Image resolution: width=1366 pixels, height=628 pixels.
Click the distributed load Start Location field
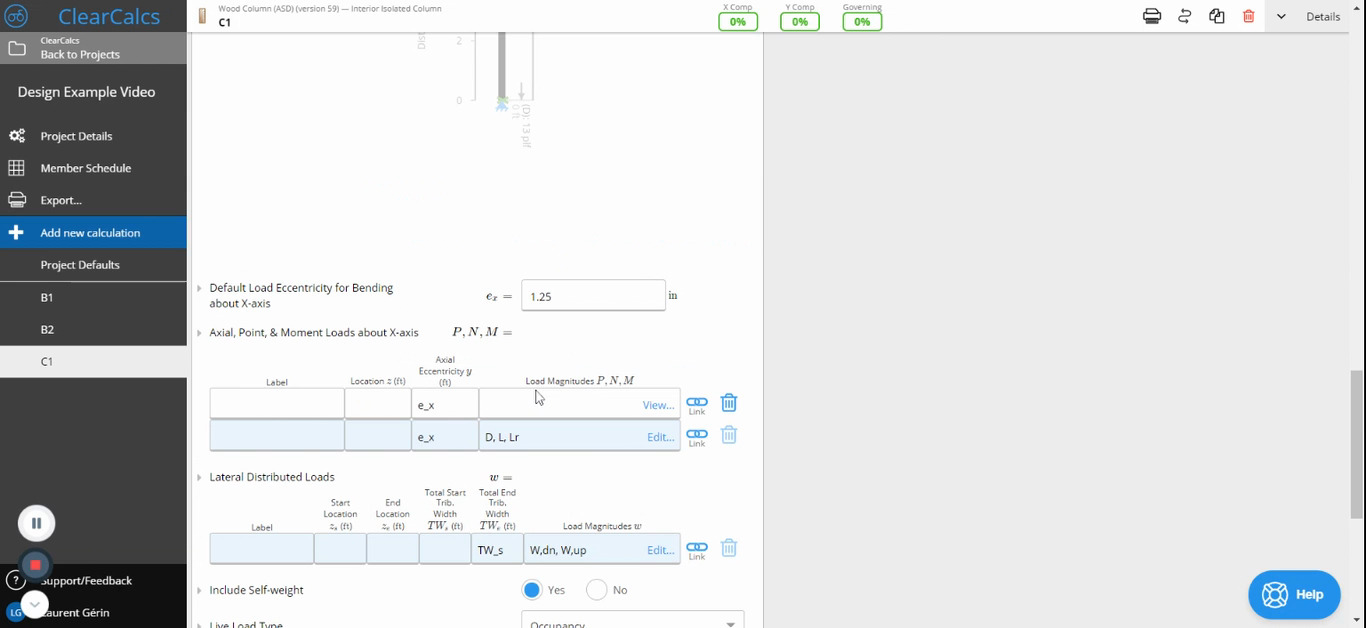[x=340, y=549]
